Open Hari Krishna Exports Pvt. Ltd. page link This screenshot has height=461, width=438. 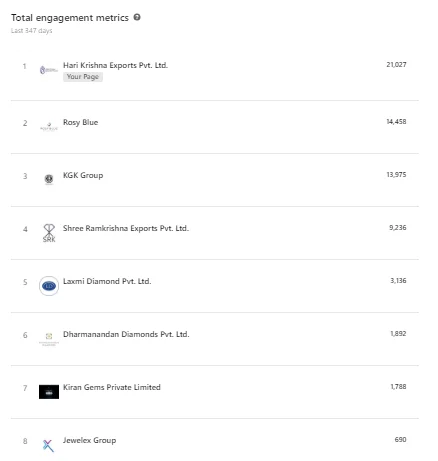tap(115, 65)
